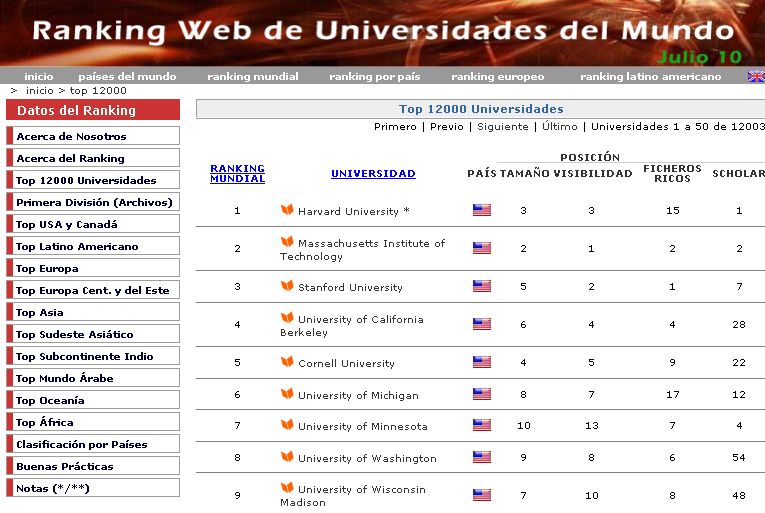Go to Primero page link

point(395,126)
